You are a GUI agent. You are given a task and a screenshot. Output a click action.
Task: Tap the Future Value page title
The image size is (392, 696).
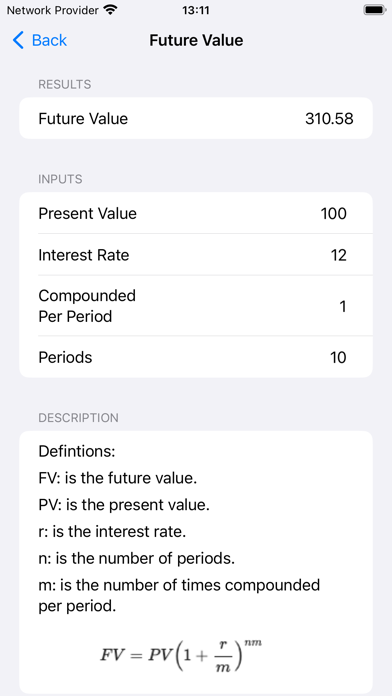point(196,40)
